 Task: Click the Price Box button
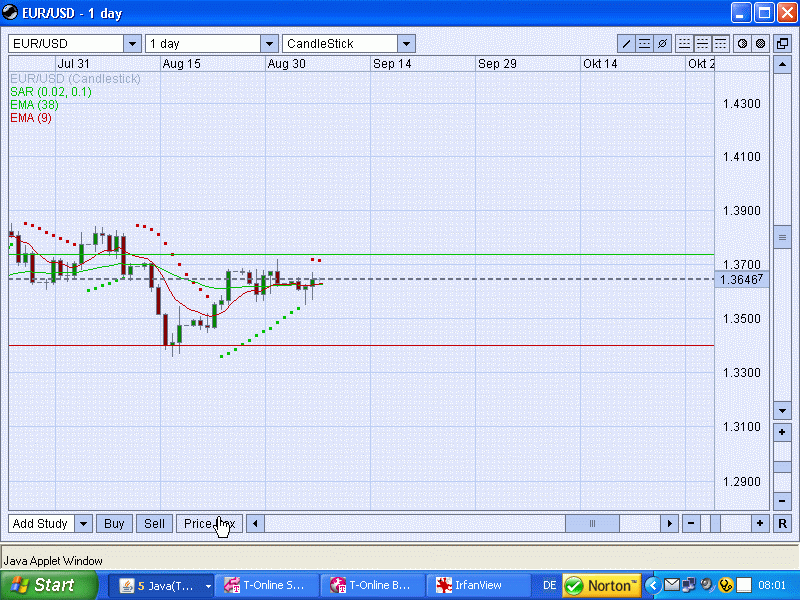209,523
